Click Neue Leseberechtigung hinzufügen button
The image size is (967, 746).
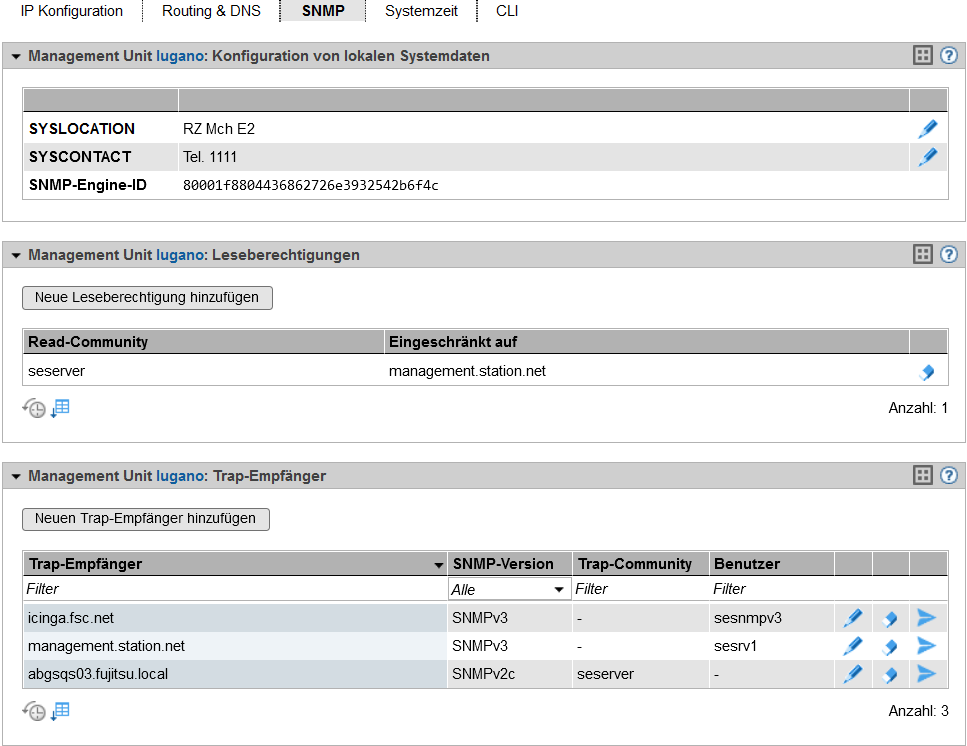pyautogui.click(x=147, y=297)
